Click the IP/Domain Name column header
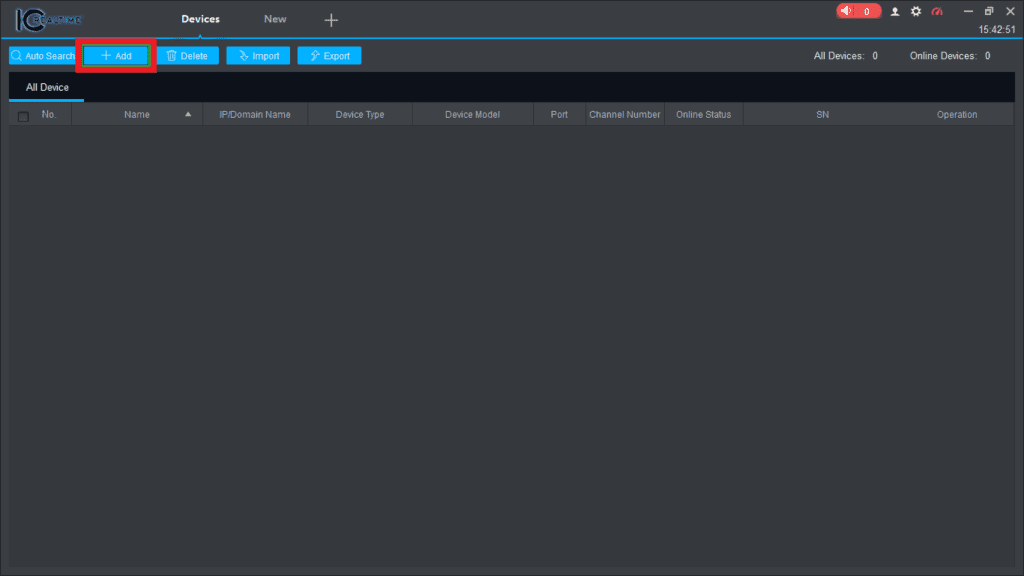The height and width of the screenshot is (576, 1024). (254, 115)
